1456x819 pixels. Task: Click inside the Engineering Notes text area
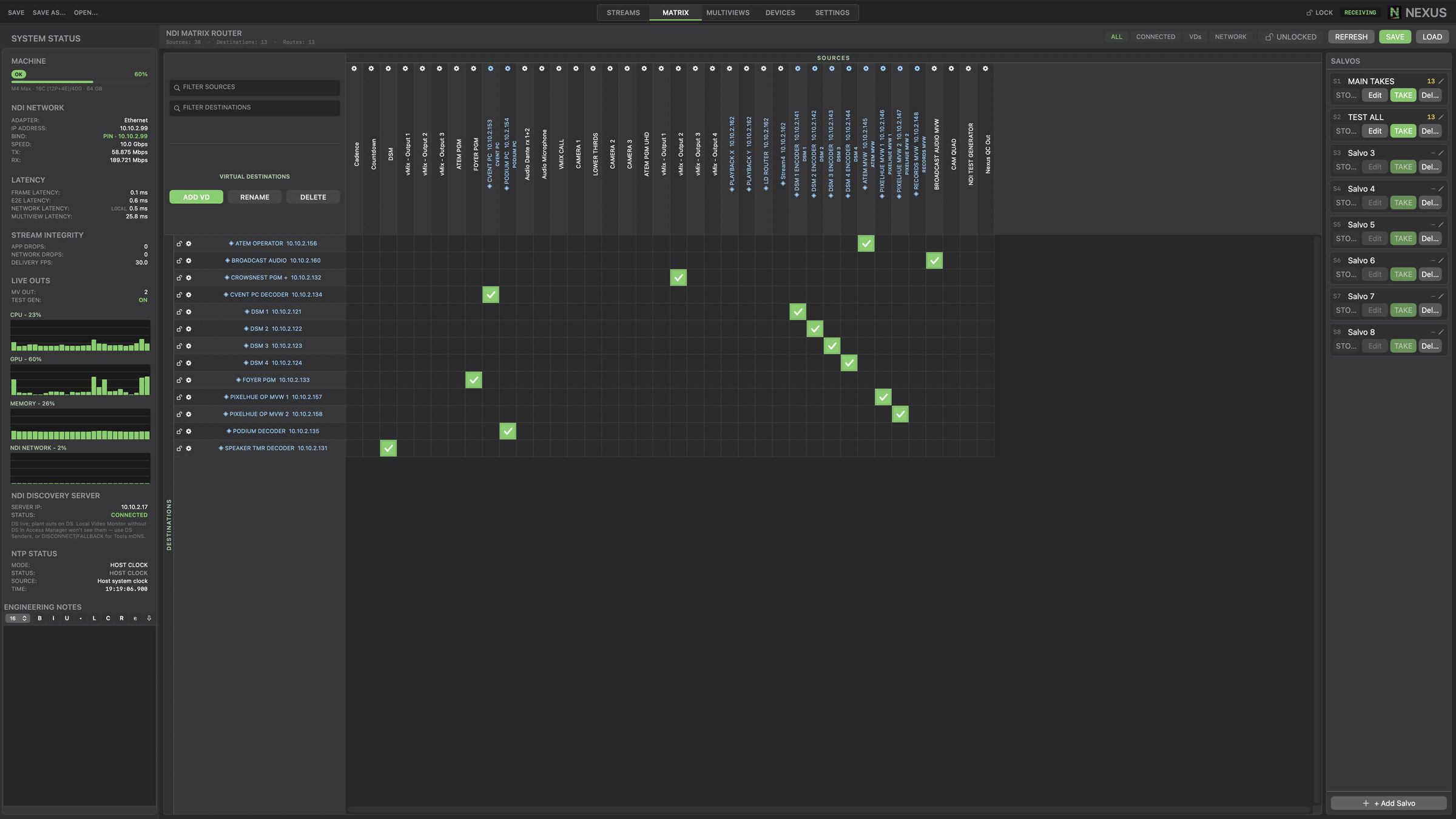click(79, 716)
